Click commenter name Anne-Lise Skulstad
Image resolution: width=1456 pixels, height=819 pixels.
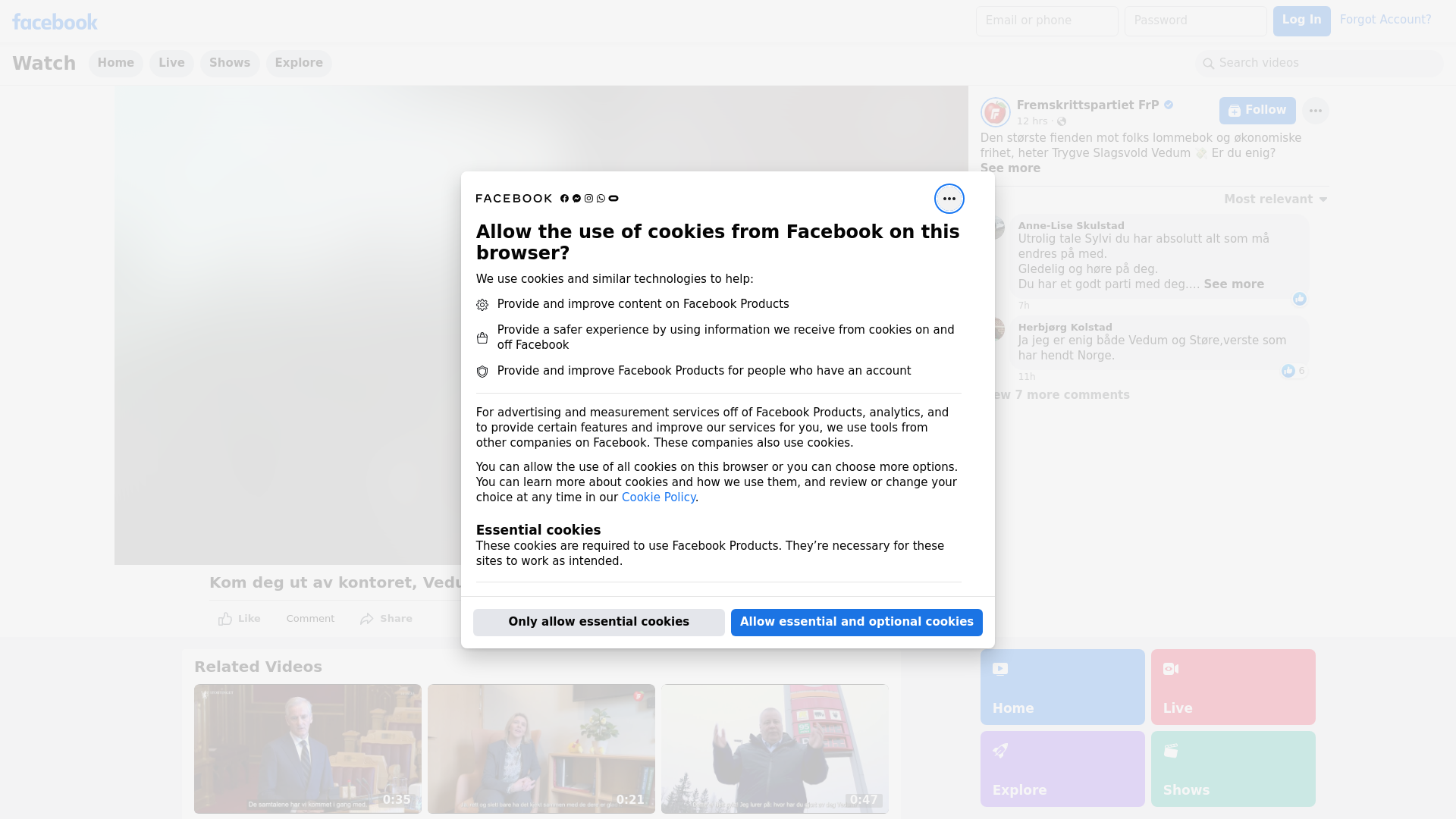tap(1071, 226)
